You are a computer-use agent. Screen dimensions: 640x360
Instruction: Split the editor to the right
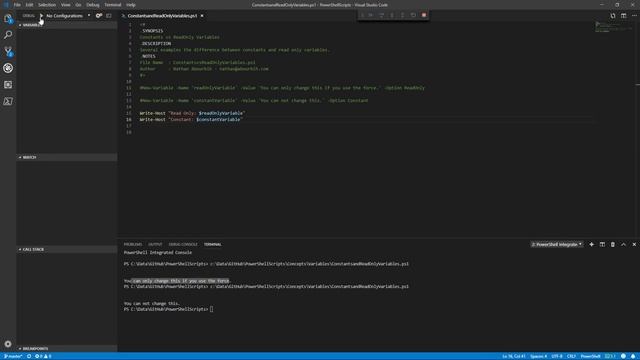coord(624,16)
